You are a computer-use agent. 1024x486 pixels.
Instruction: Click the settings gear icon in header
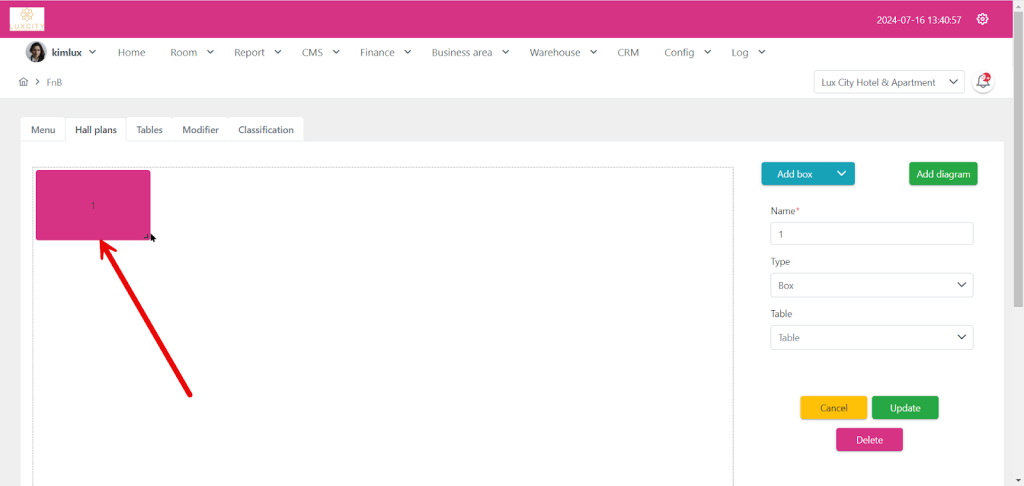tap(982, 19)
